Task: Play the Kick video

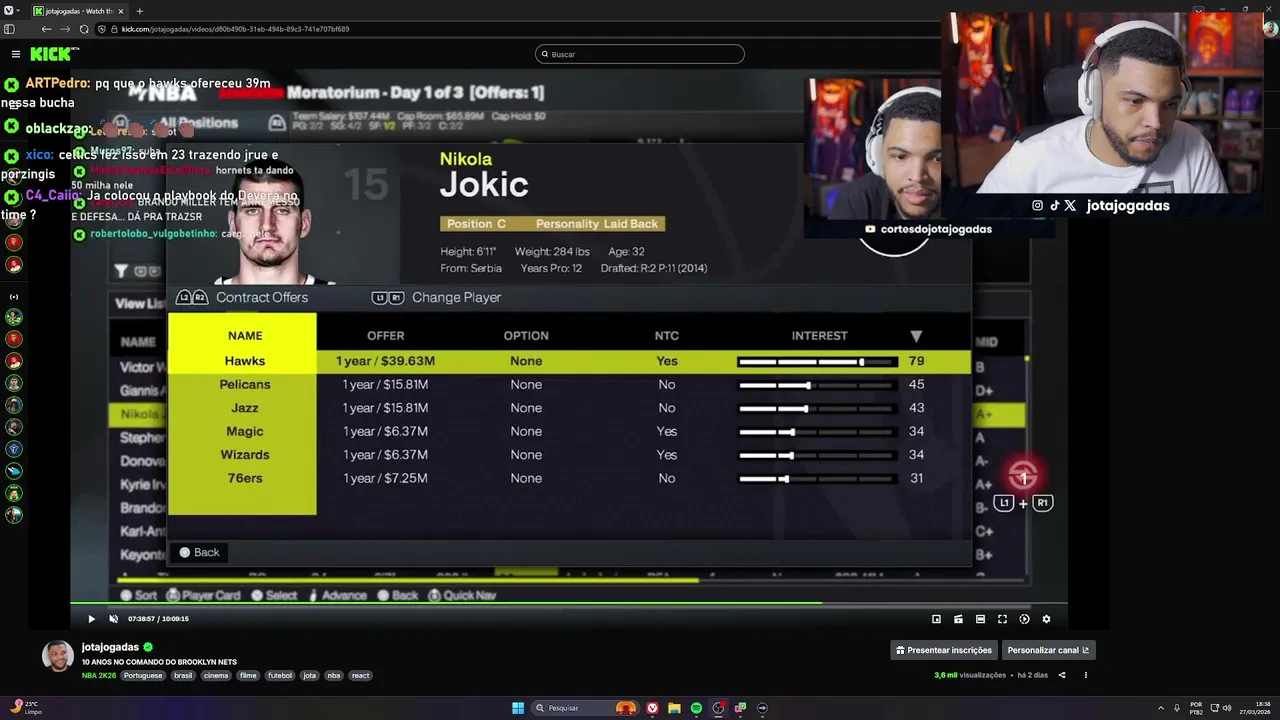Action: (91, 619)
